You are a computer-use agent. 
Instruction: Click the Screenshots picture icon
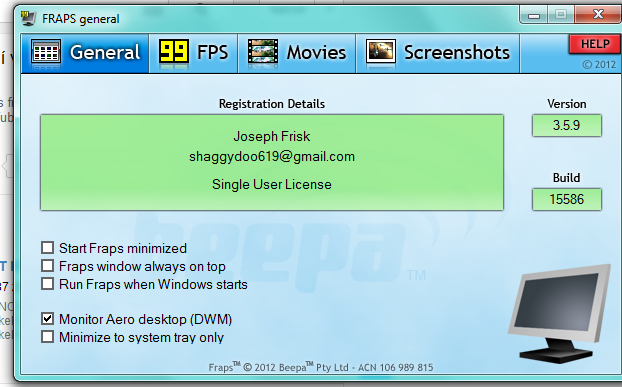click(380, 52)
